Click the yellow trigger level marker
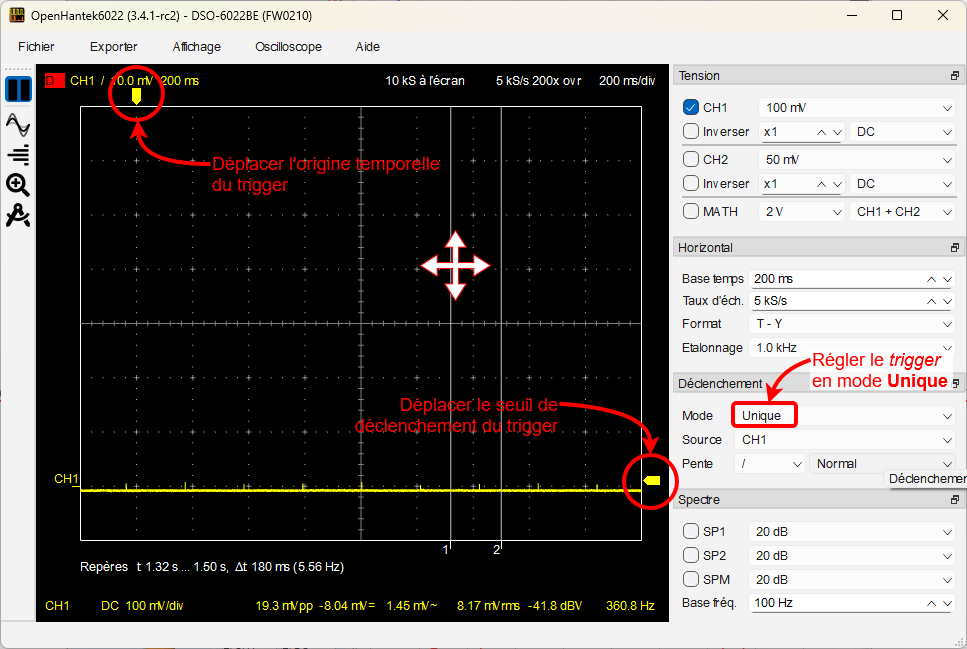The width and height of the screenshot is (967, 649). coord(652,481)
